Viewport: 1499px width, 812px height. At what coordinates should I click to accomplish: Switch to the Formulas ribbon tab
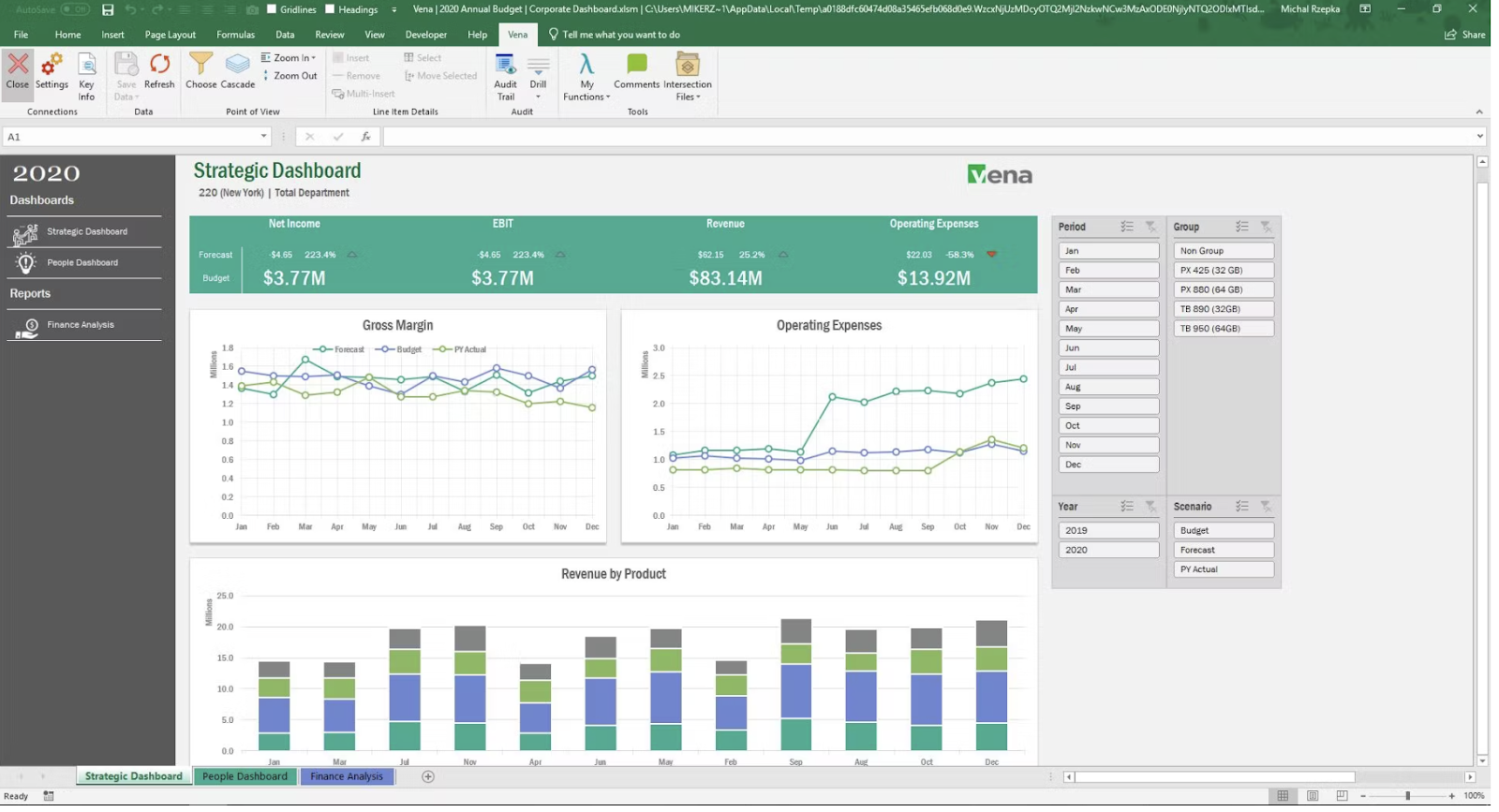pyautogui.click(x=235, y=35)
